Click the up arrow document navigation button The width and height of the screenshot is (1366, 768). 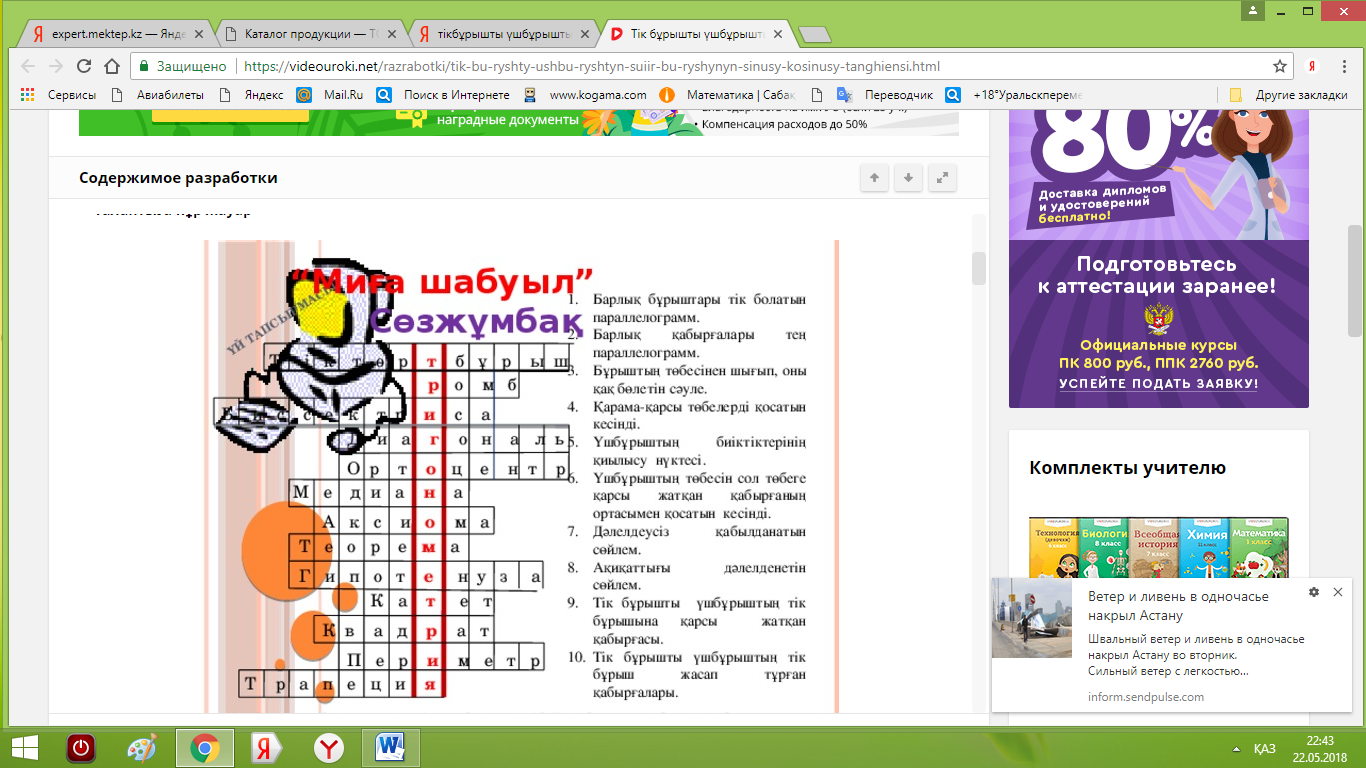pos(874,178)
